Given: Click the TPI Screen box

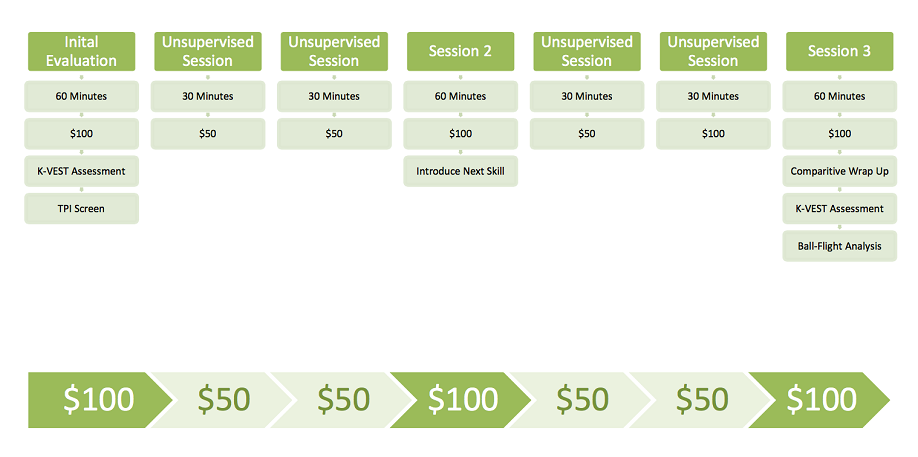Looking at the screenshot, I should click(x=81, y=208).
